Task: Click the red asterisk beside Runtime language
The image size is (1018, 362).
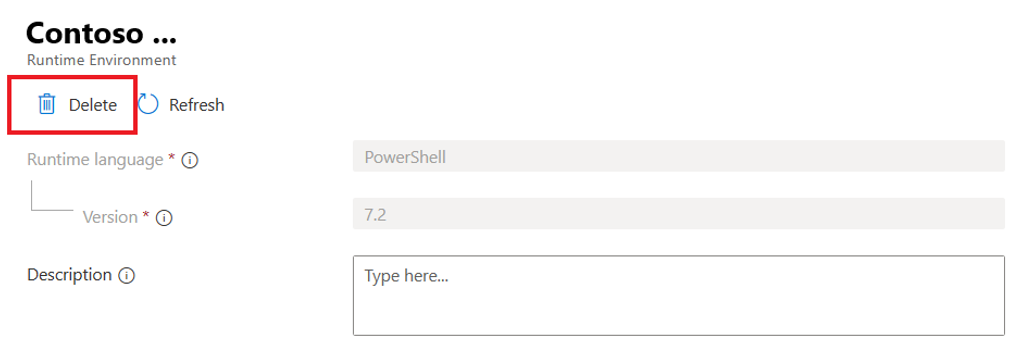Action: (171, 158)
